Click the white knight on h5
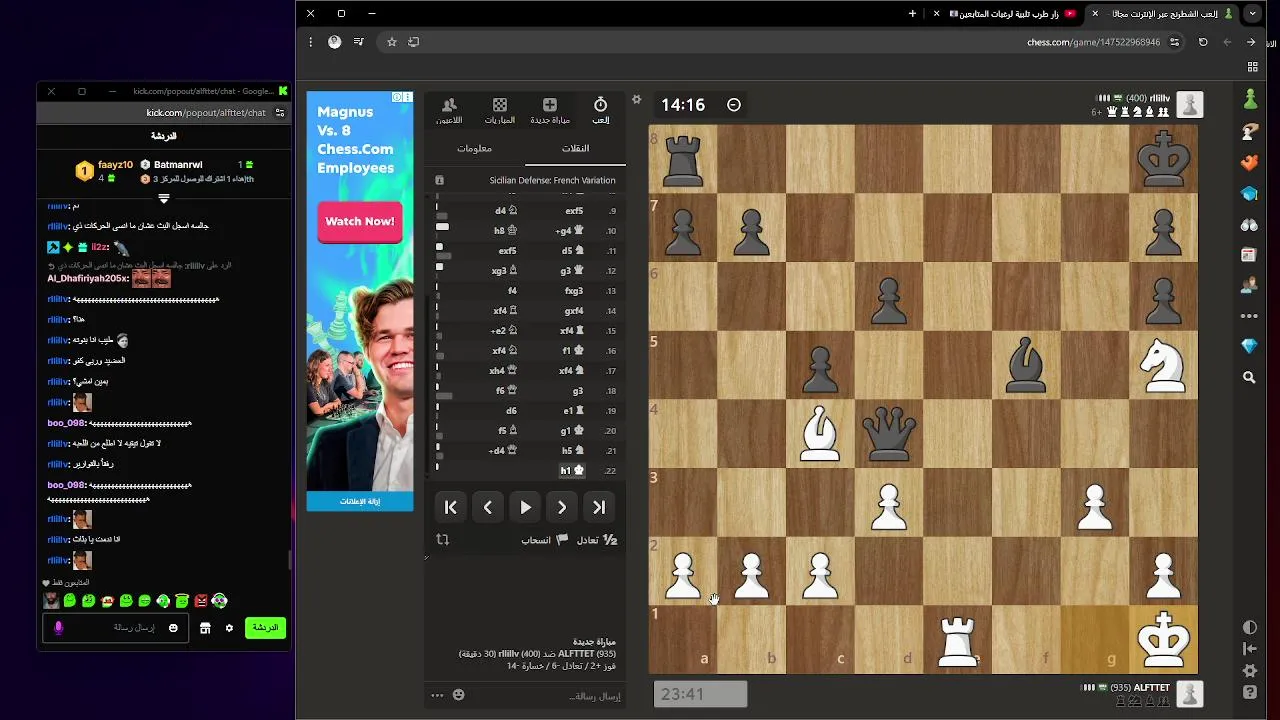The height and width of the screenshot is (720, 1280). [1163, 365]
